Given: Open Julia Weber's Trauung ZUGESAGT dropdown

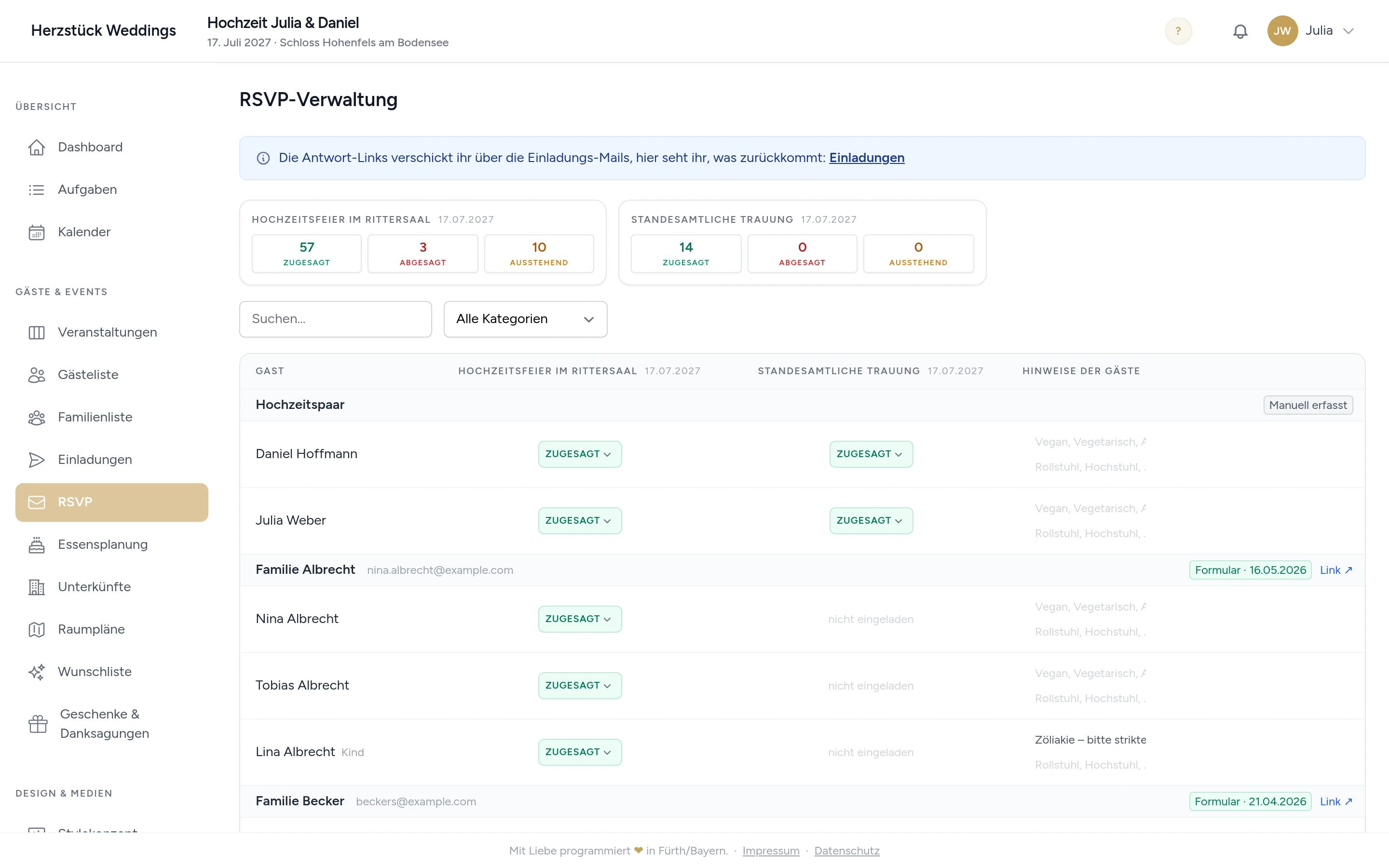Looking at the screenshot, I should tap(871, 521).
